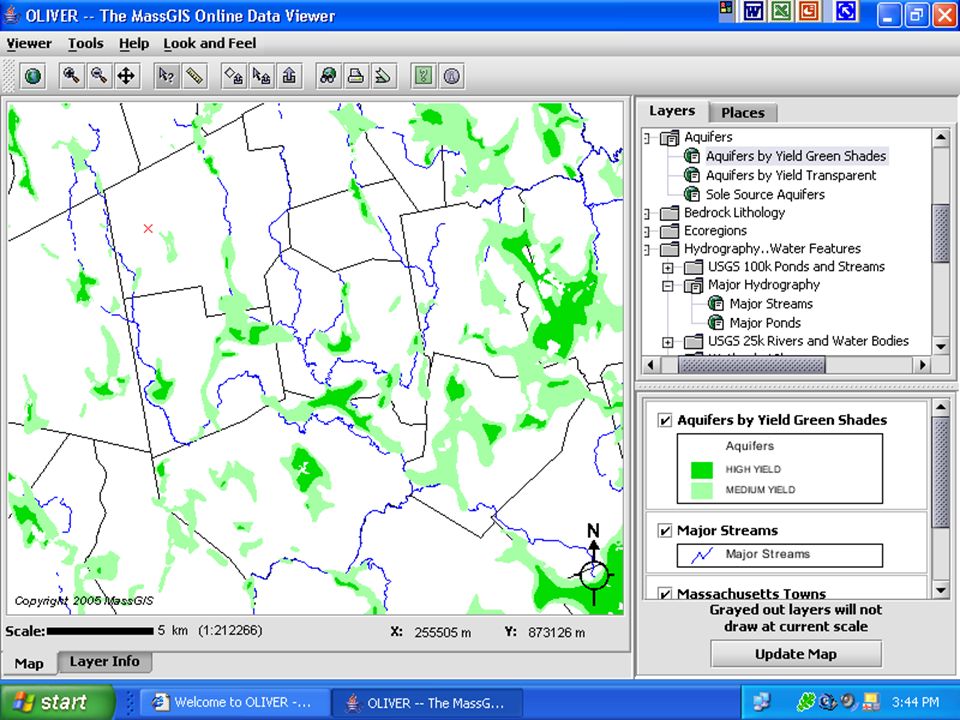Expand USGS 100k Ponds and Streams folder

668,268
